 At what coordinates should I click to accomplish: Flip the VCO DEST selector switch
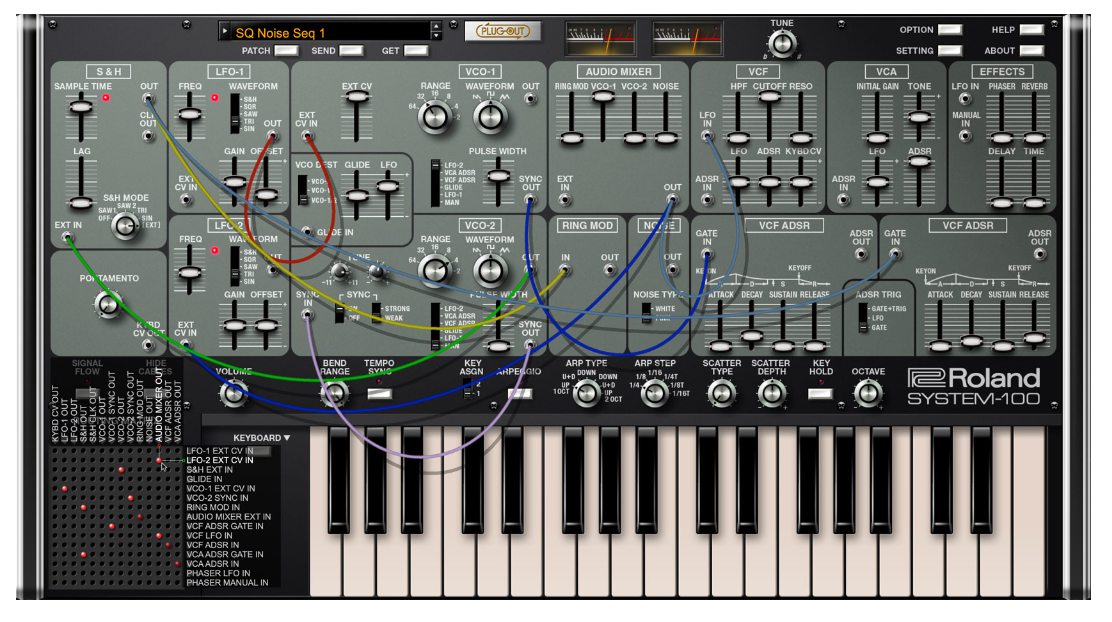click(303, 190)
